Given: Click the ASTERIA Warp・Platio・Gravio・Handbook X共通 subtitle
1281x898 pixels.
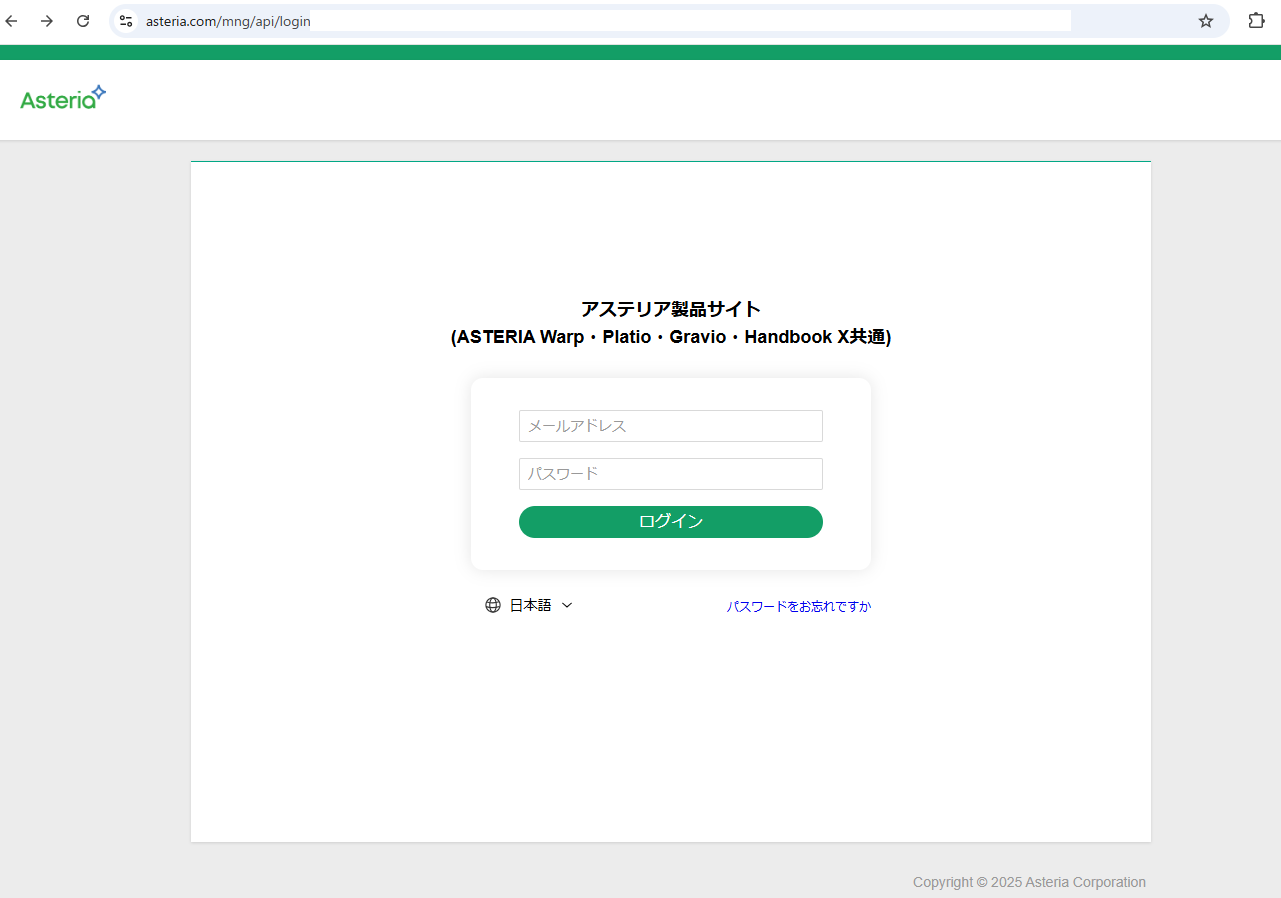Looking at the screenshot, I should coord(671,337).
